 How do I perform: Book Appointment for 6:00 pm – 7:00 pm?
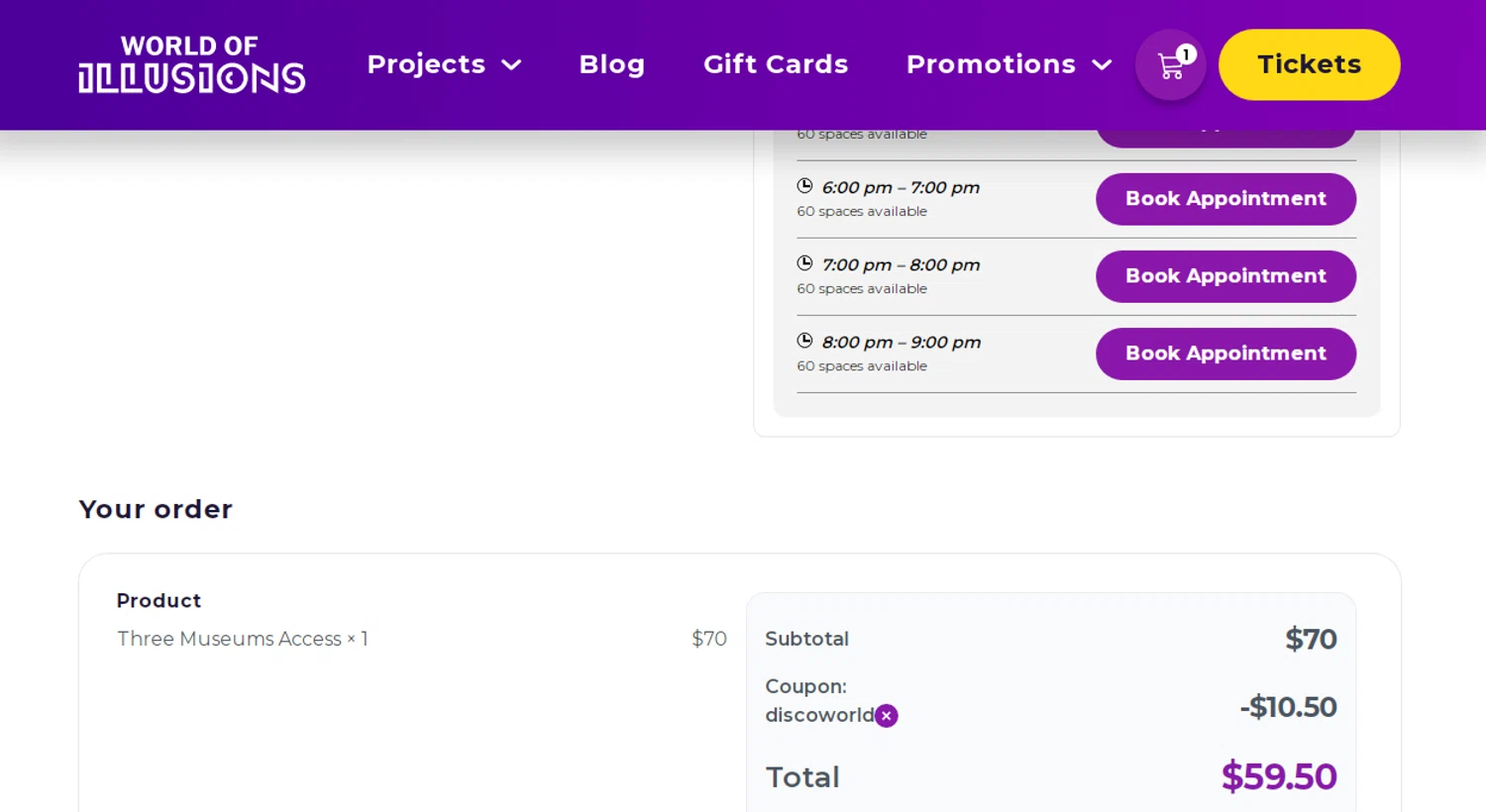1225,199
